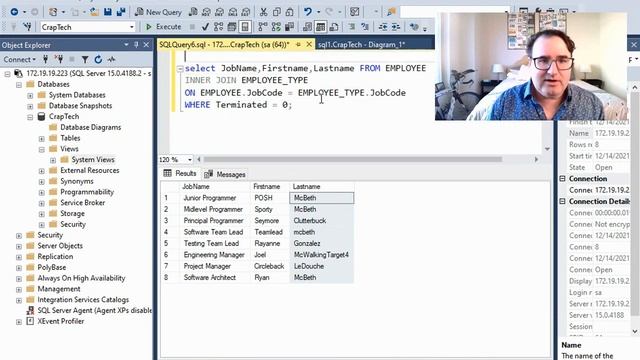
Task: Click the Open File folder icon
Action: coord(94,12)
